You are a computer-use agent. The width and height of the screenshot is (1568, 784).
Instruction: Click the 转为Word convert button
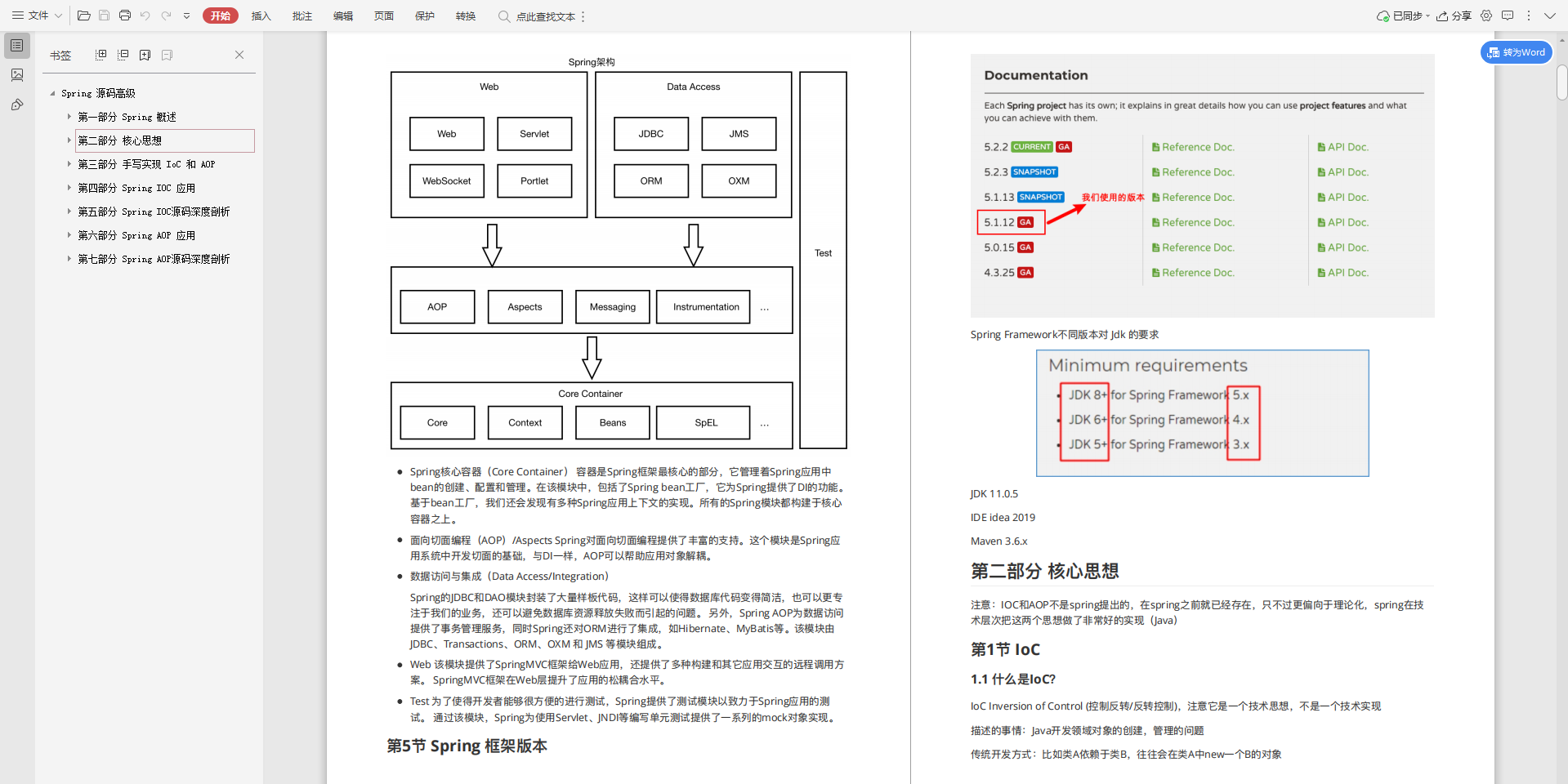pos(1517,52)
